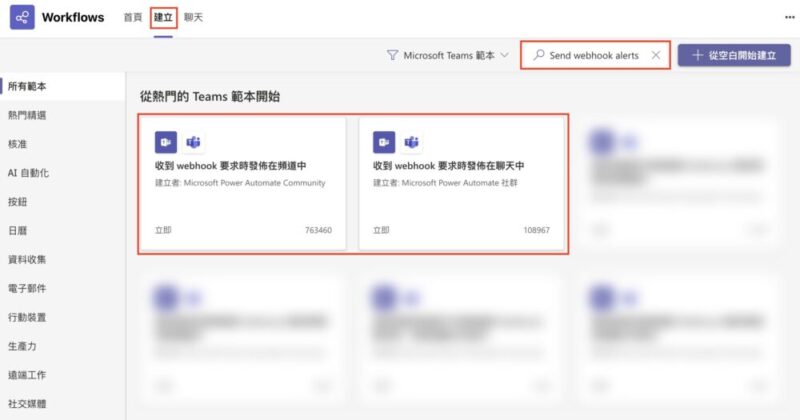Select 生產力 category
Image resolution: width=800 pixels, height=420 pixels.
pos(62,346)
